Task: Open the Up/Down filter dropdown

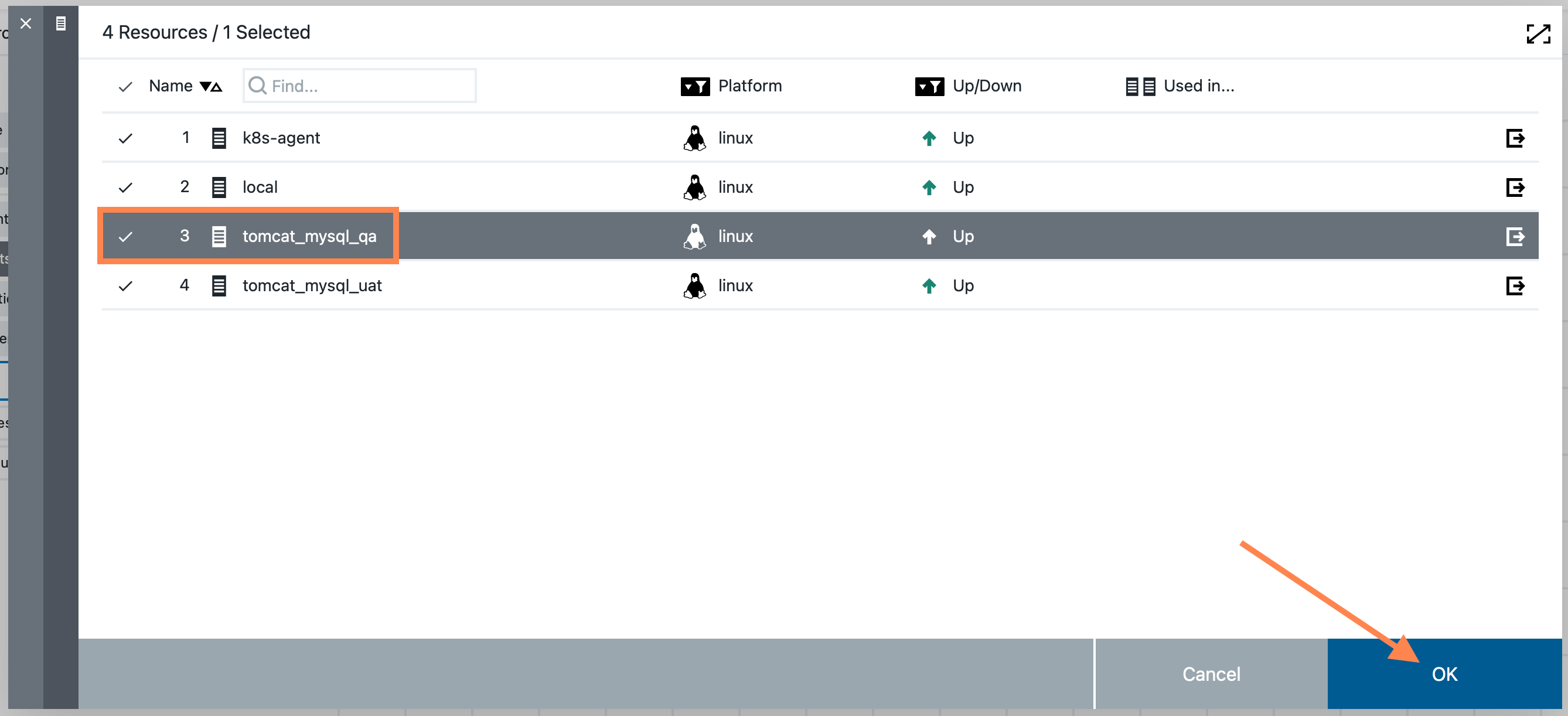Action: point(929,87)
